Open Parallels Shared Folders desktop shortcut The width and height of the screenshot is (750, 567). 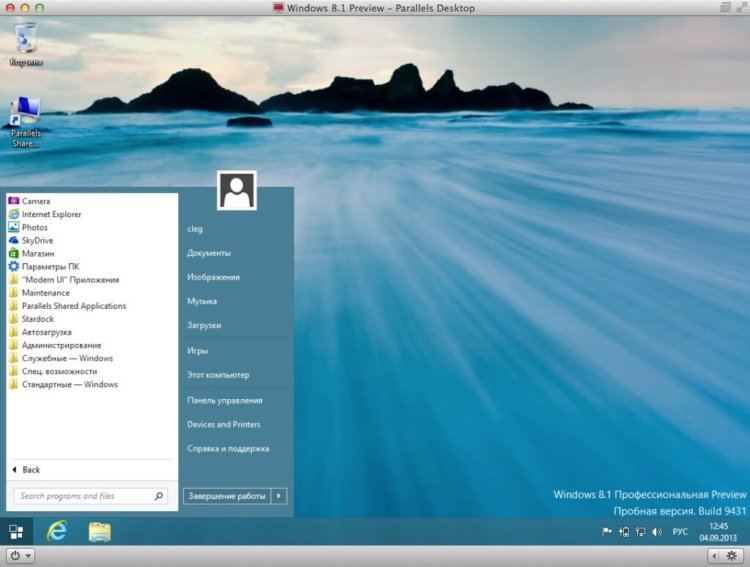click(x=26, y=122)
